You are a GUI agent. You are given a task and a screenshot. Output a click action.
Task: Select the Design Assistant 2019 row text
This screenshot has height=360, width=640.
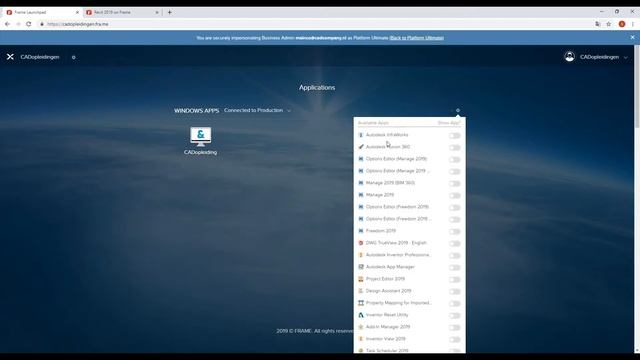[x=389, y=291]
